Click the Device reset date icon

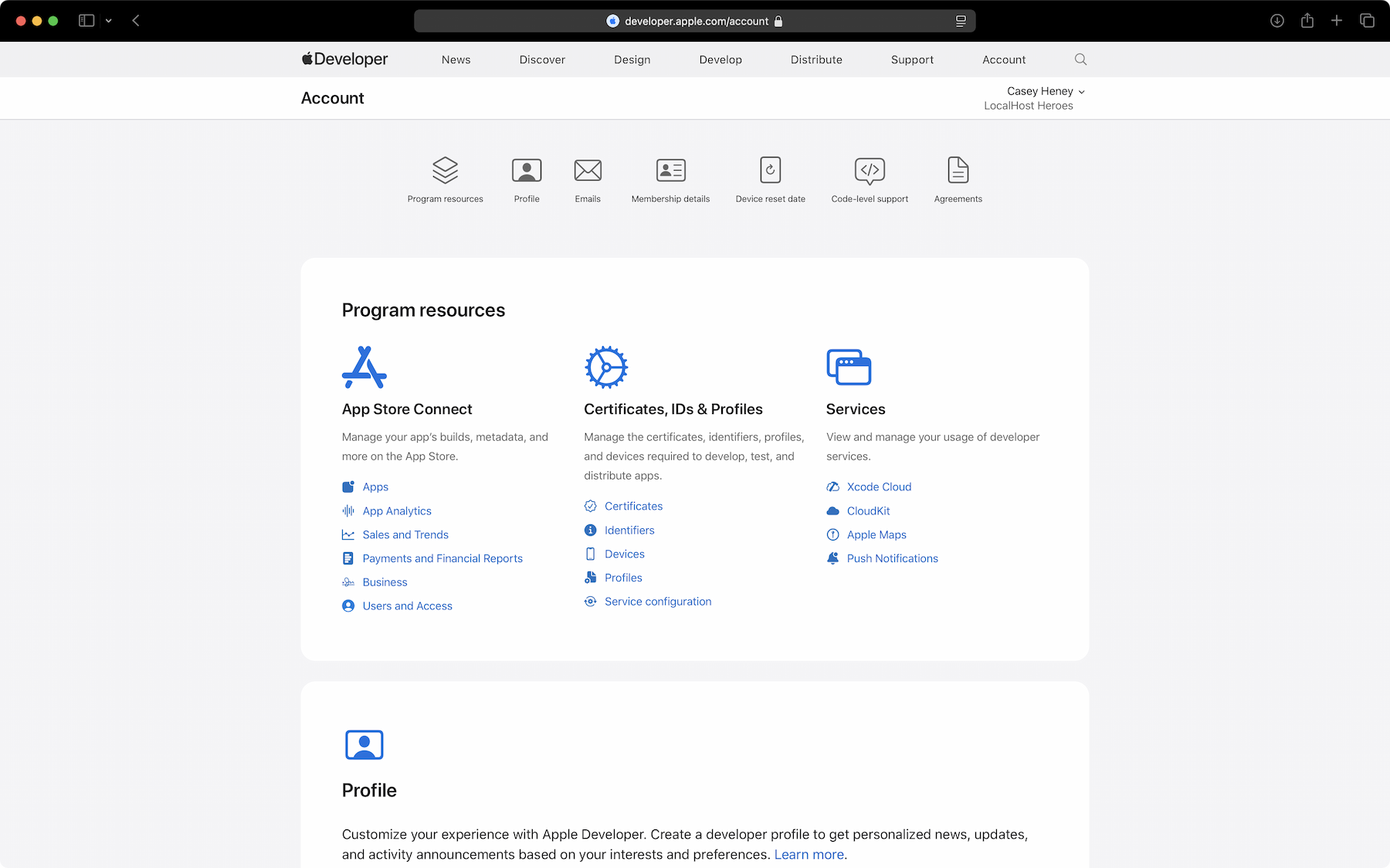[x=770, y=170]
